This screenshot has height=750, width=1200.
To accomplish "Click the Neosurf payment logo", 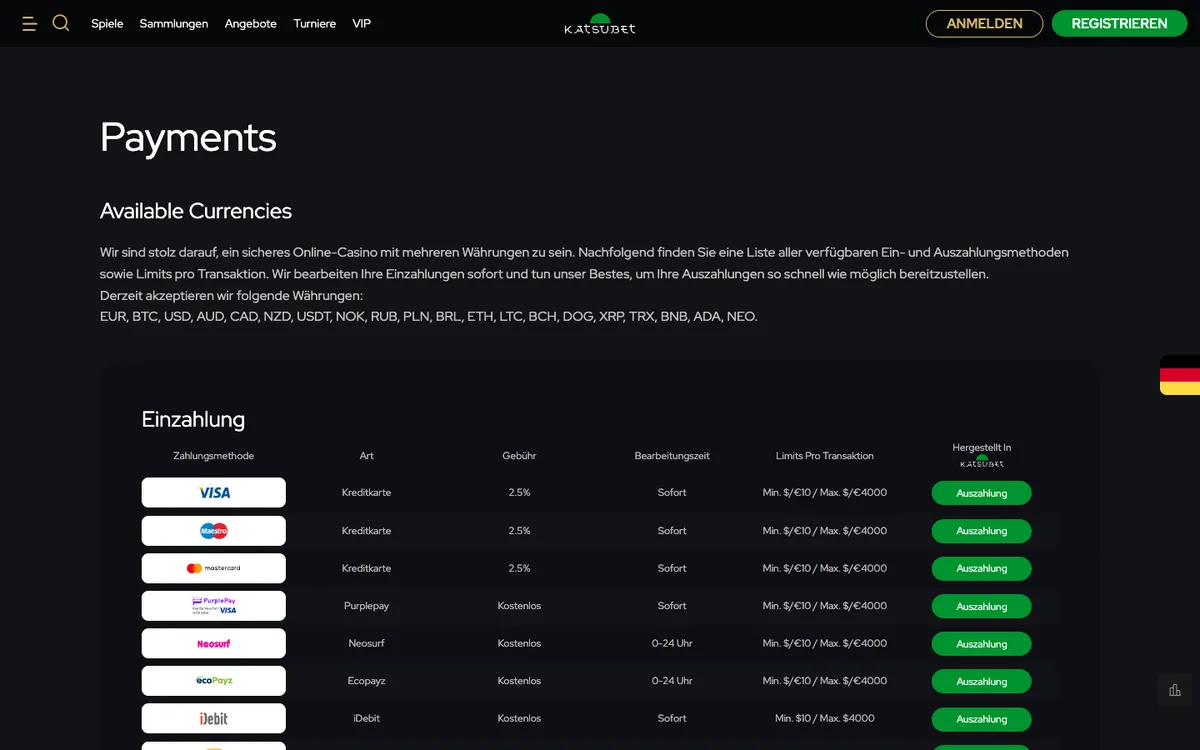I will pos(214,644).
